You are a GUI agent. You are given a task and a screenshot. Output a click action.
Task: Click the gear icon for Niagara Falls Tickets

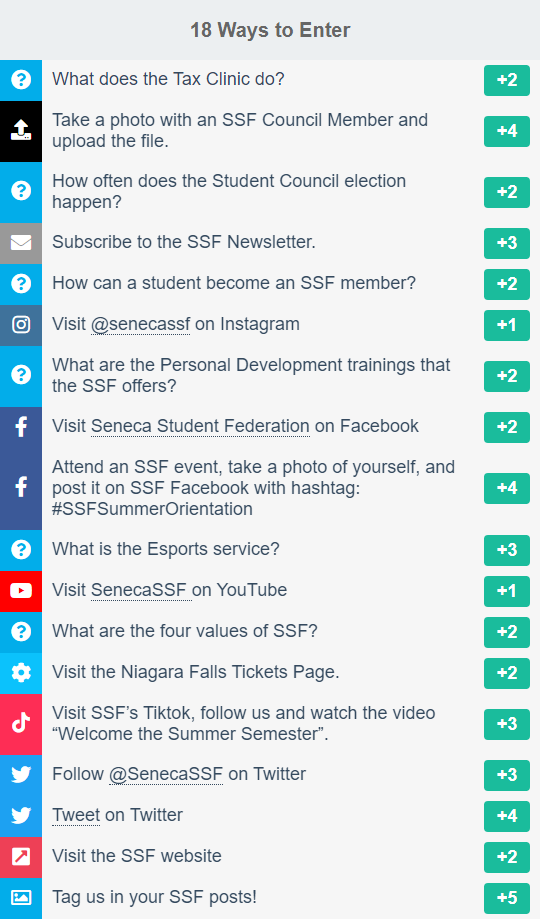(x=21, y=672)
